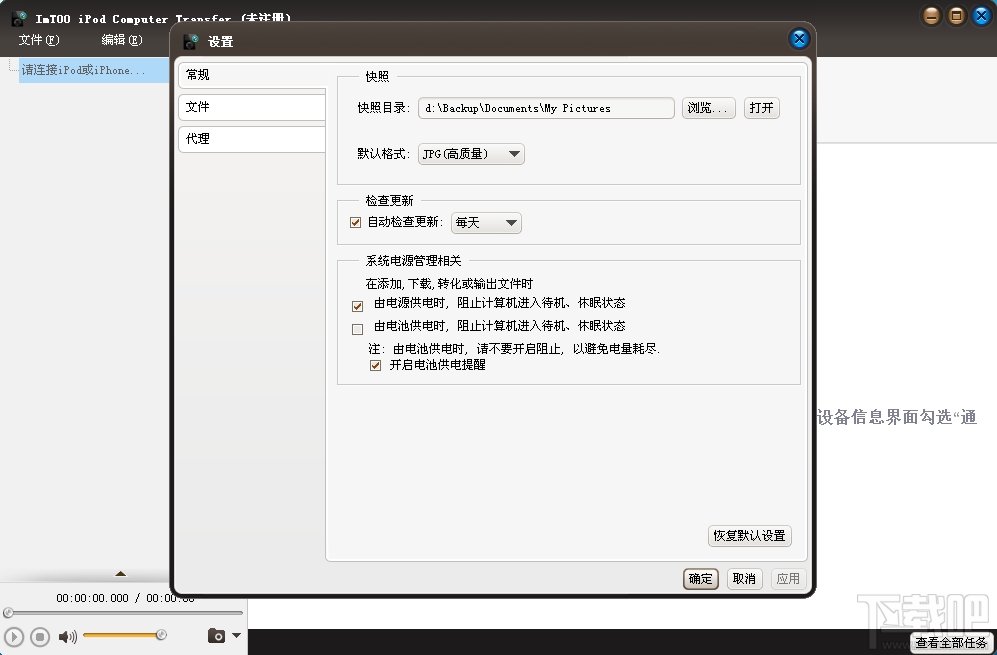Click the Play button in the preview player
The image size is (997, 655).
point(14,636)
